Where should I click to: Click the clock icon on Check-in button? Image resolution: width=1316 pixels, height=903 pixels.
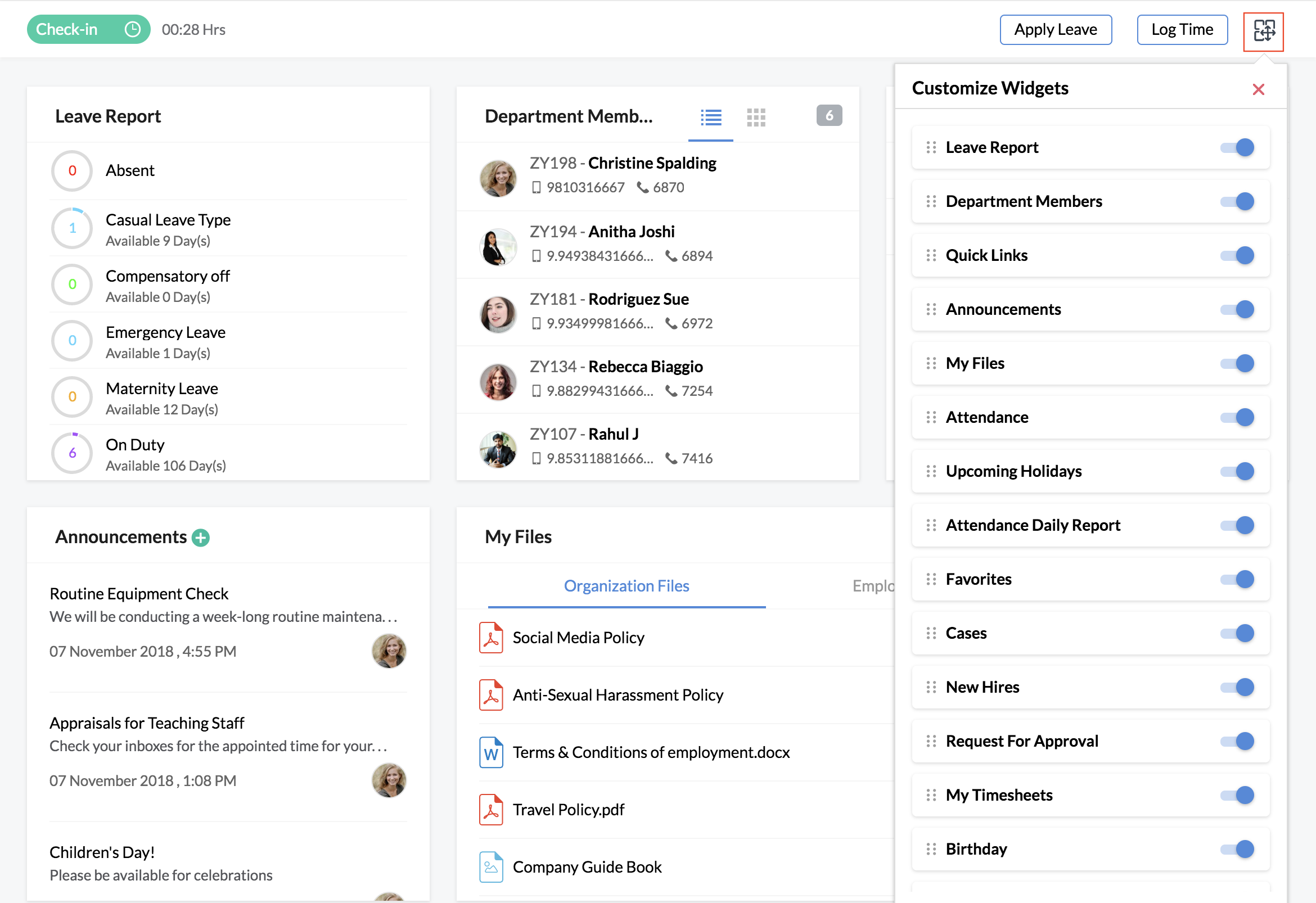132,29
